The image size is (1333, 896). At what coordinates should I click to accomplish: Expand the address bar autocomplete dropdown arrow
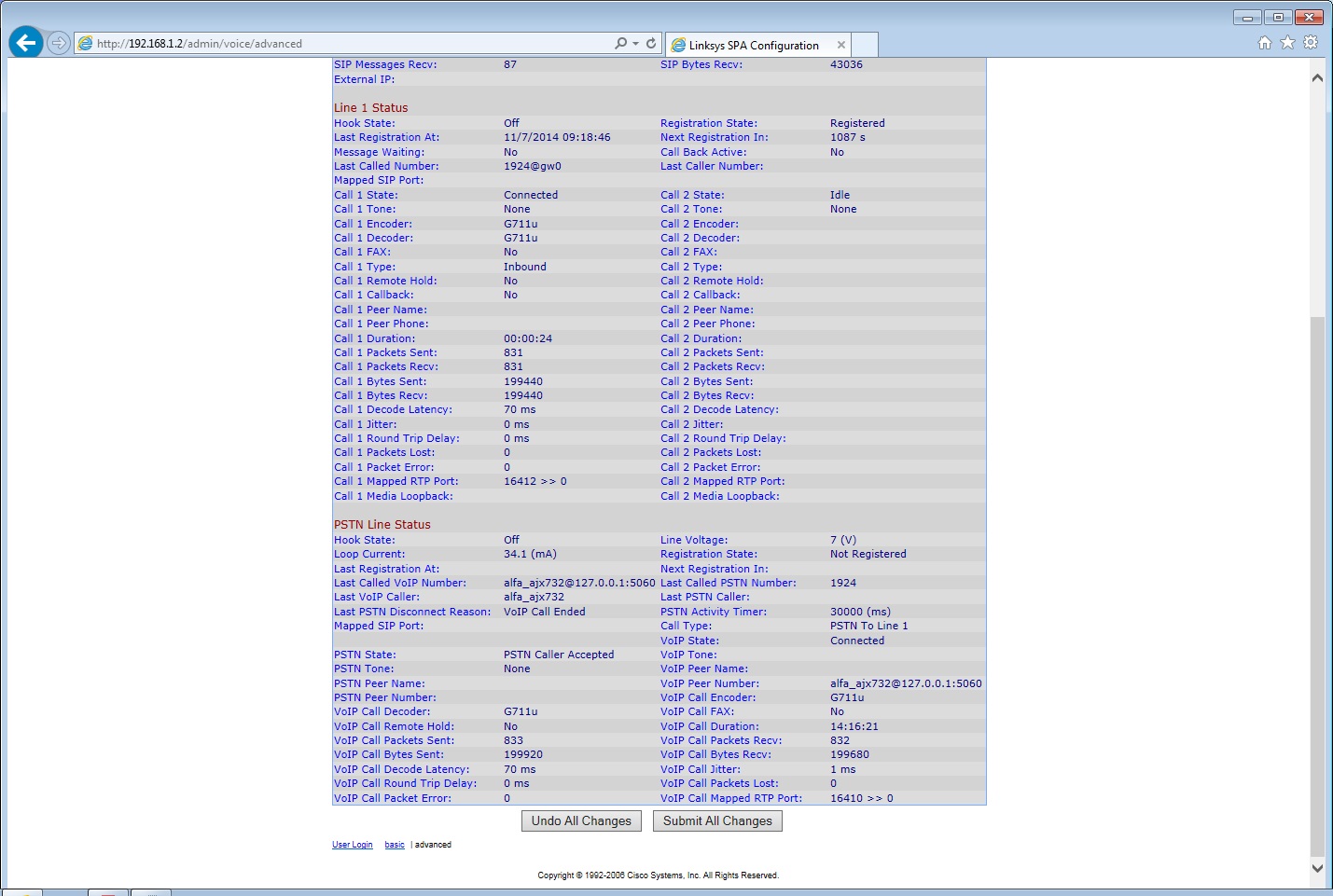(x=636, y=43)
